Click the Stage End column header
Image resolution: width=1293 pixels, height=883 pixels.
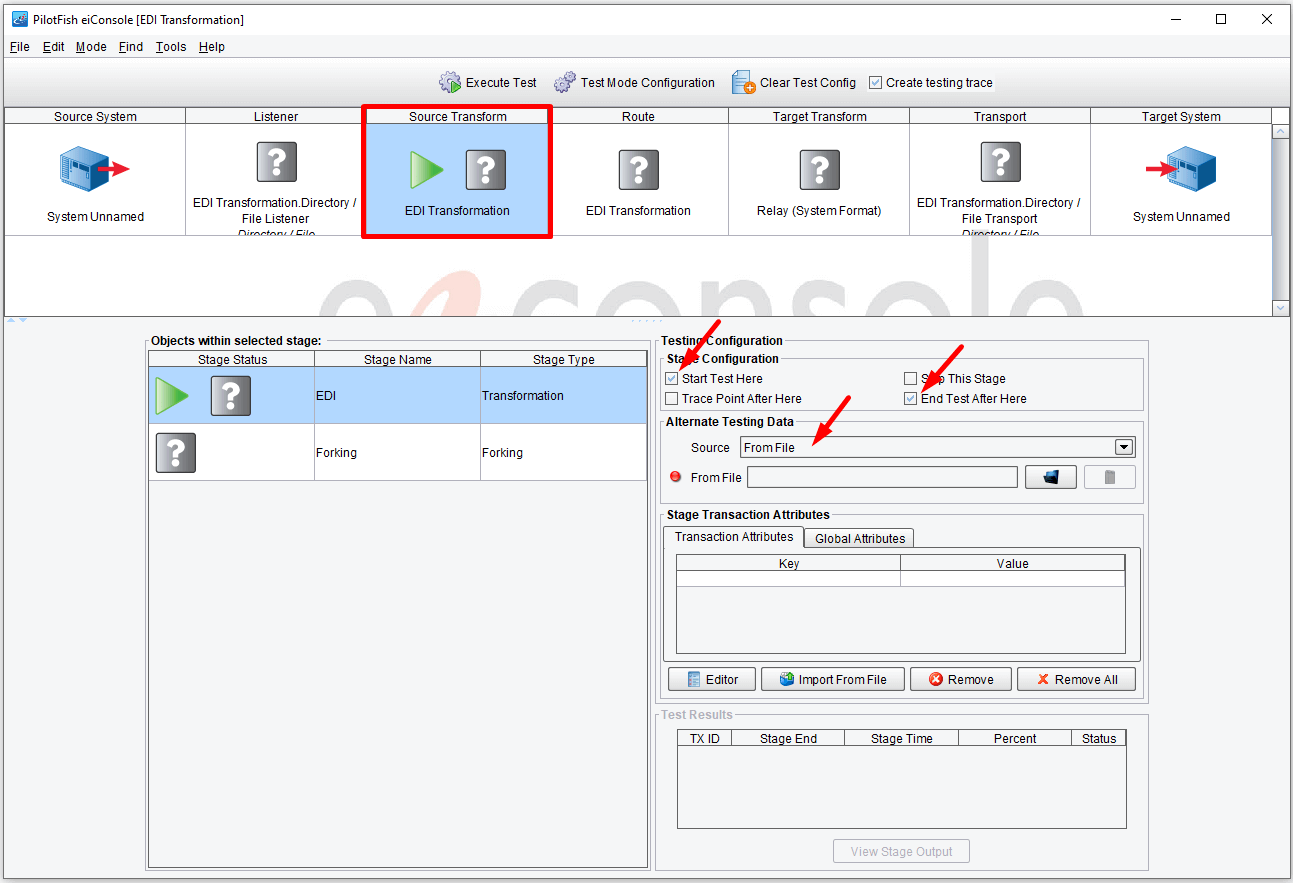point(788,738)
